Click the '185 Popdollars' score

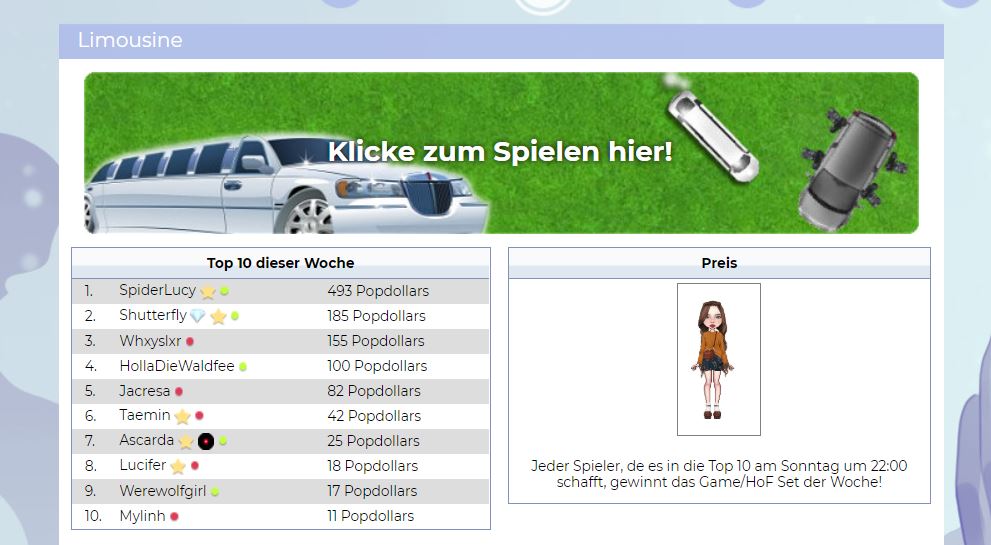(x=376, y=315)
